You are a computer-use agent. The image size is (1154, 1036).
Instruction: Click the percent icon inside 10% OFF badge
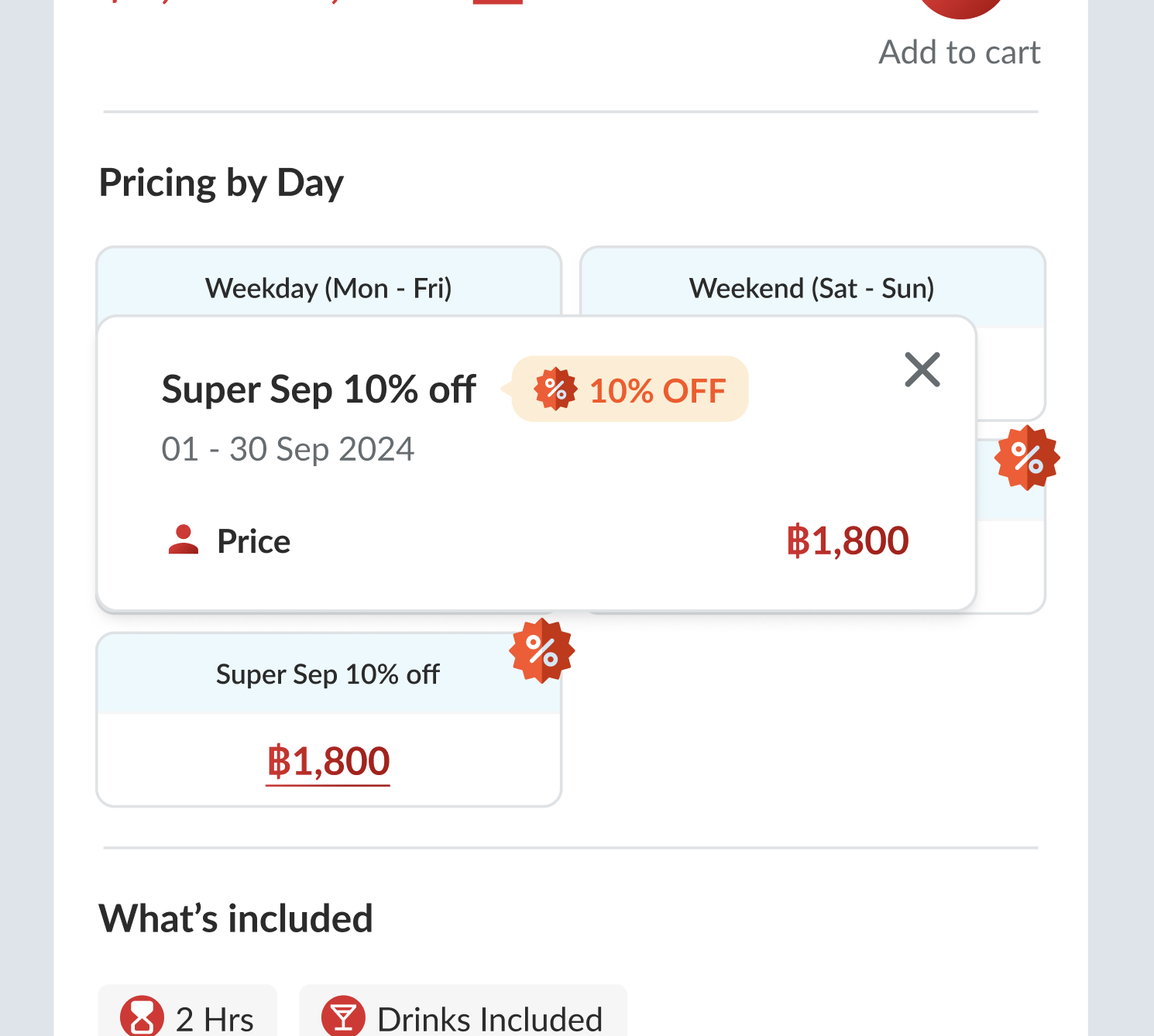(555, 389)
